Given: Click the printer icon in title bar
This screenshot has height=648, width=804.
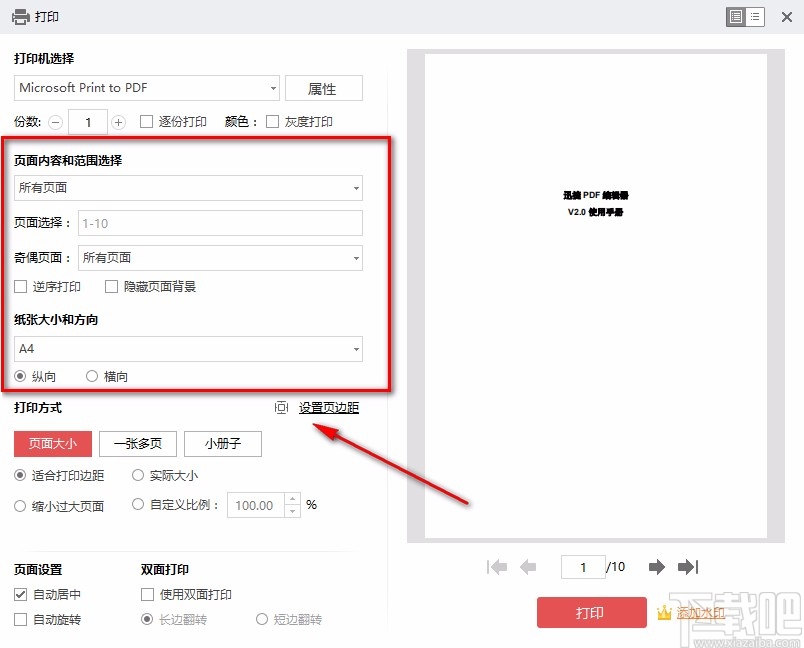Looking at the screenshot, I should pyautogui.click(x=18, y=16).
